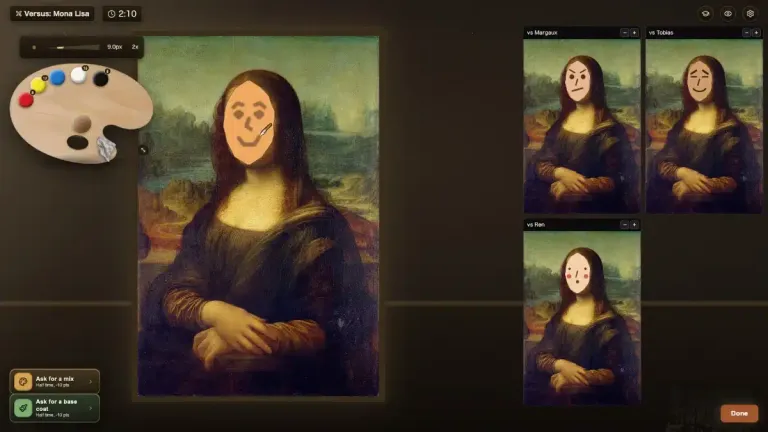Expand the Ask for a base coat option
Viewport: 768px width, 432px height.
click(54, 408)
